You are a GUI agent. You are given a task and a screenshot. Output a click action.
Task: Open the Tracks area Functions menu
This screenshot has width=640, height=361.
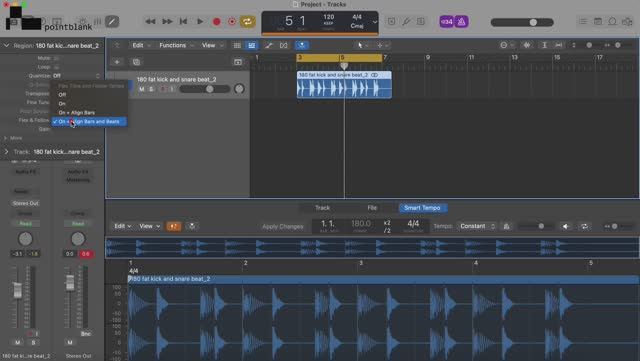(175, 45)
